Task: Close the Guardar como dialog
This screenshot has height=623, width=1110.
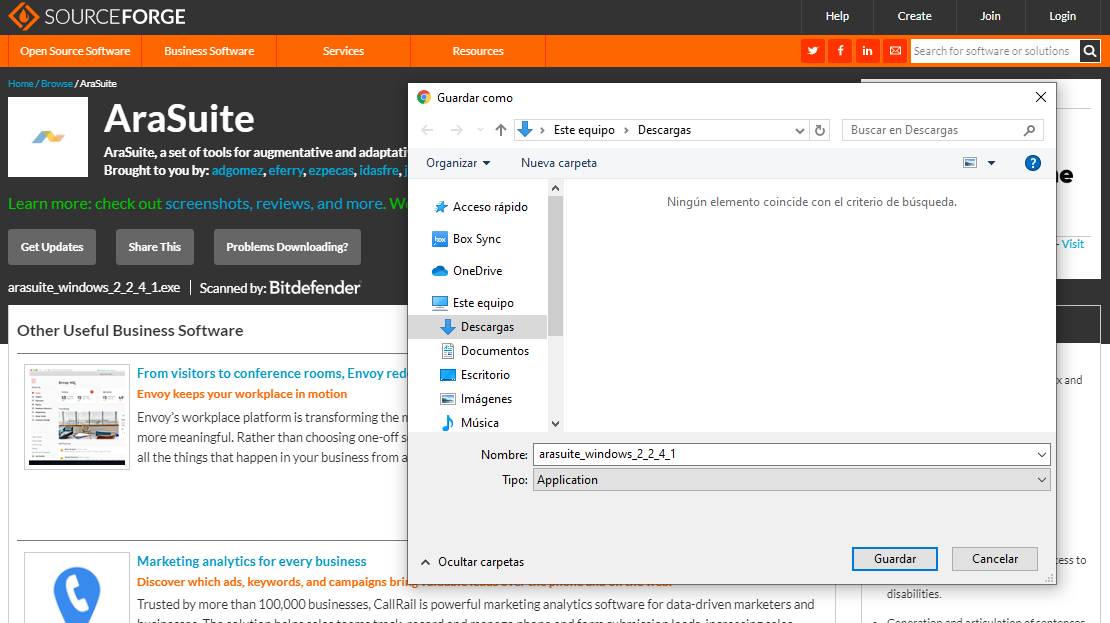Action: (1041, 98)
